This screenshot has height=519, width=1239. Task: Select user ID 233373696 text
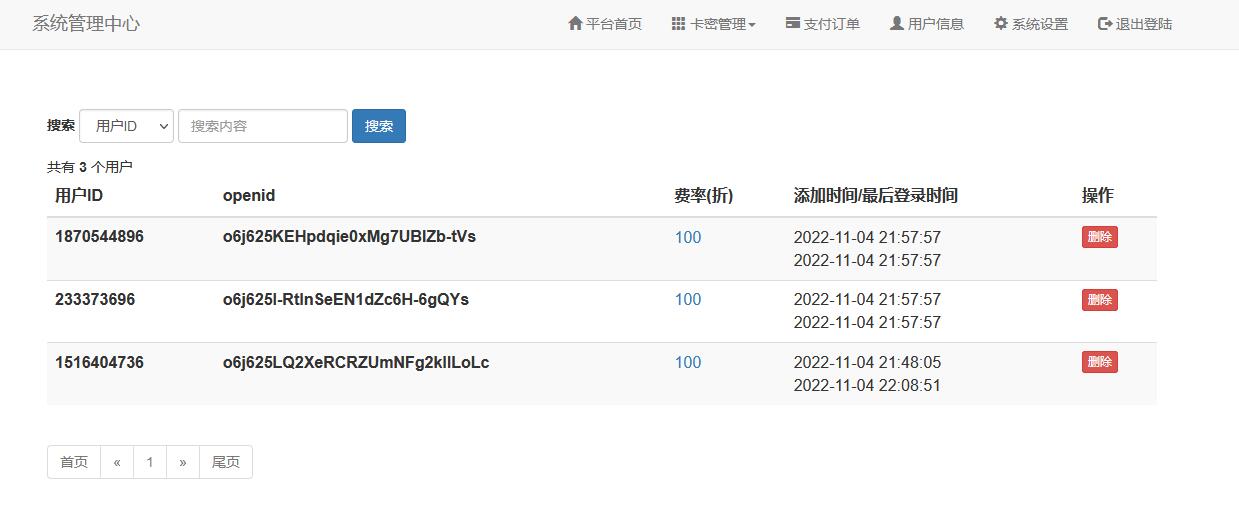click(95, 299)
